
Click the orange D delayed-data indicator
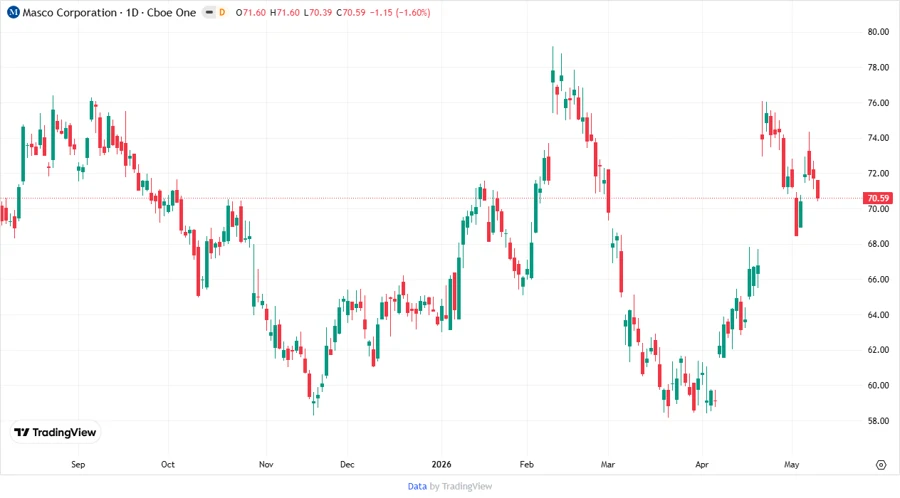[x=222, y=12]
